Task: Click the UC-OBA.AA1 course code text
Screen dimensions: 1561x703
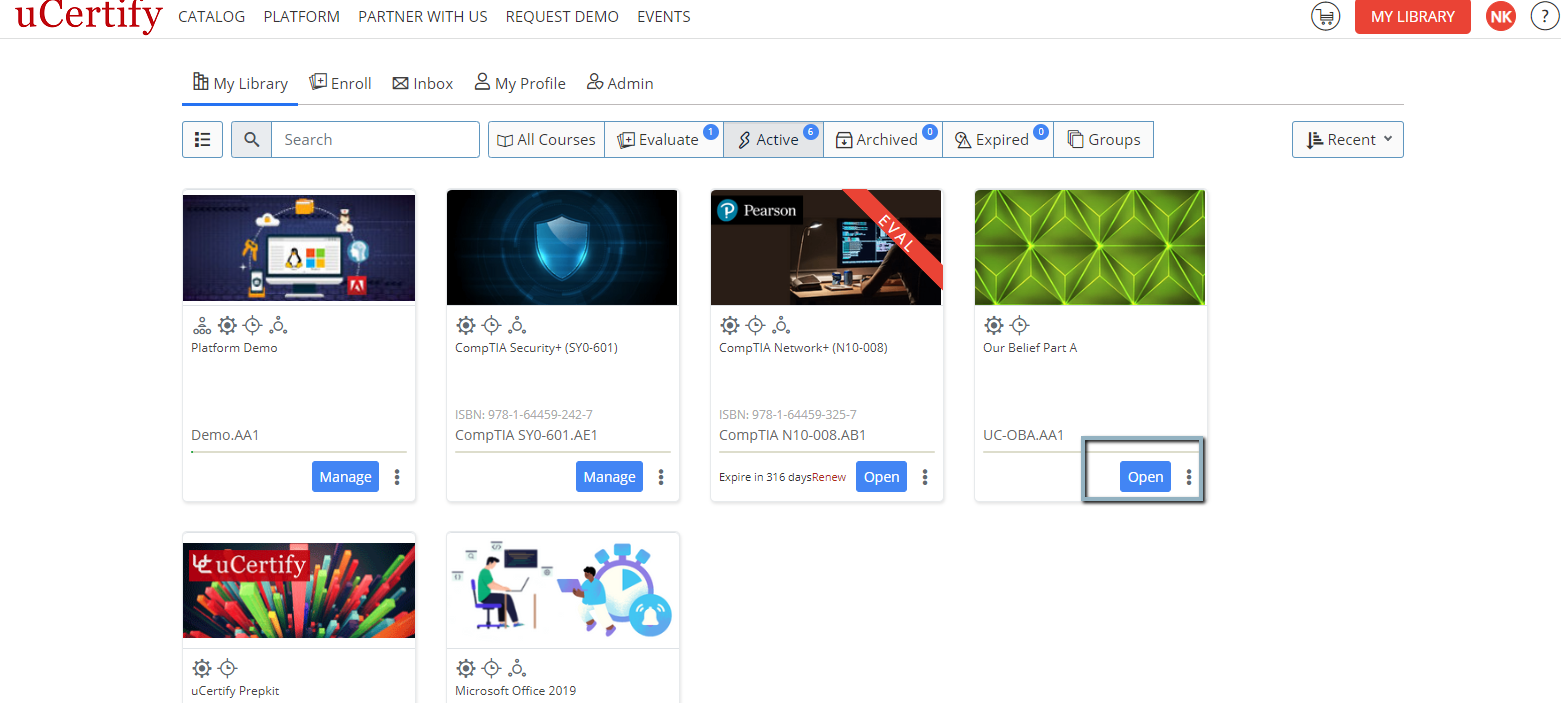Action: (1023, 435)
